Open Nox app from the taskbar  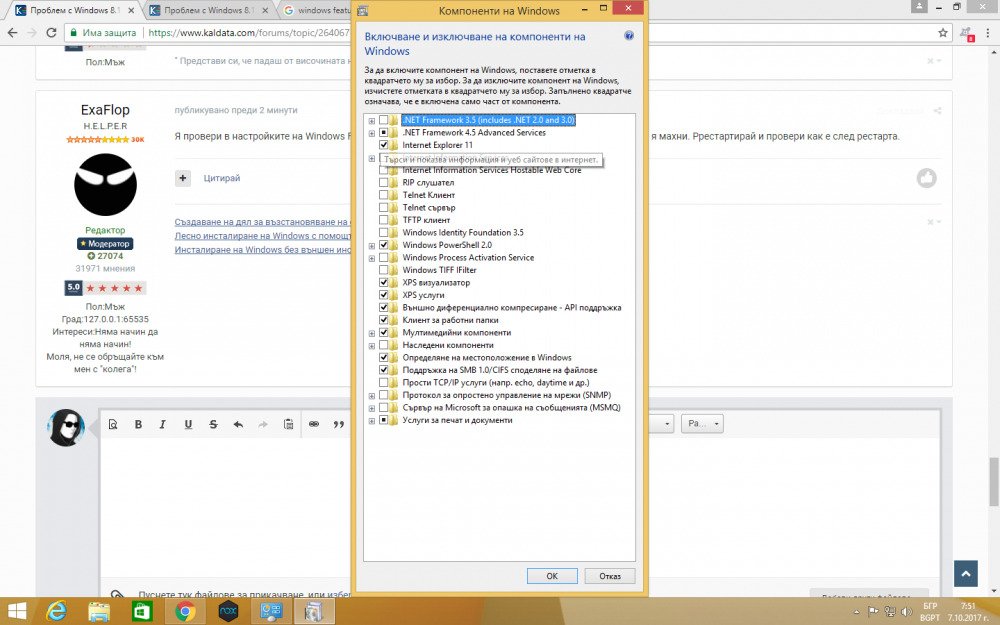pyautogui.click(x=228, y=612)
